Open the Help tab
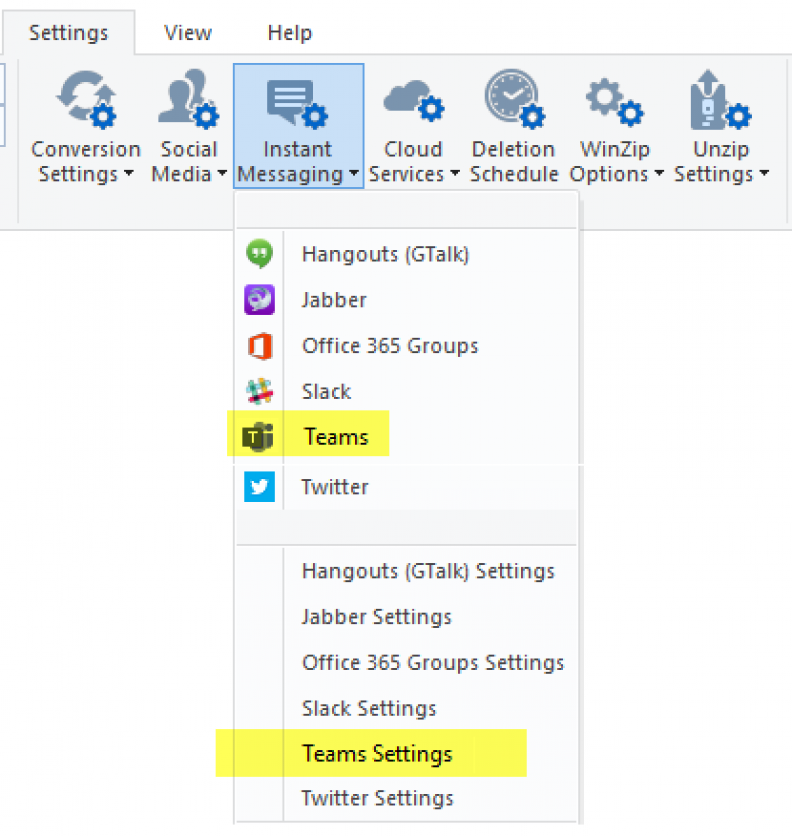Screen dimensions: 792x836 [x=290, y=33]
